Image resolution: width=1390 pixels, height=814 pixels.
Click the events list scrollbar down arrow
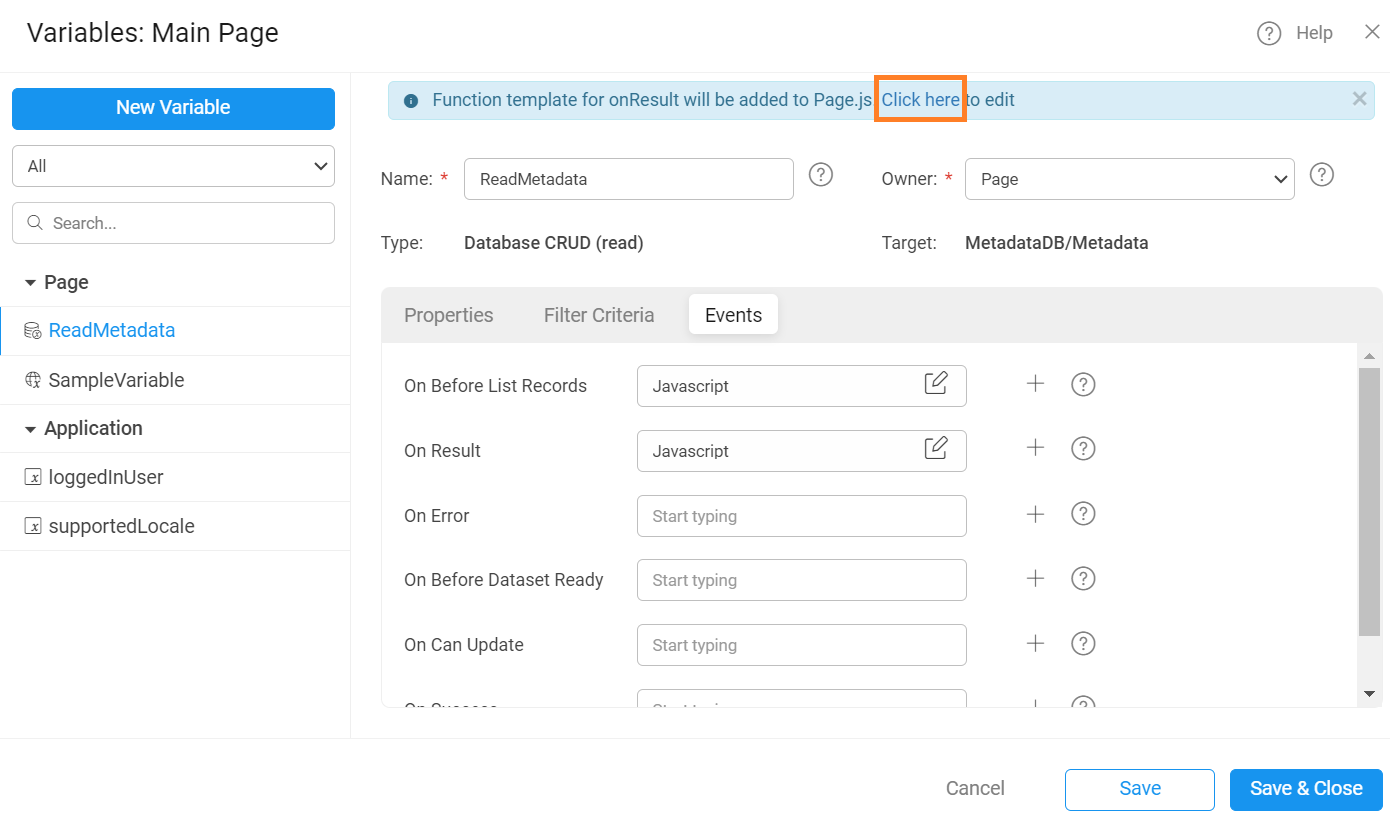pyautogui.click(x=1369, y=694)
